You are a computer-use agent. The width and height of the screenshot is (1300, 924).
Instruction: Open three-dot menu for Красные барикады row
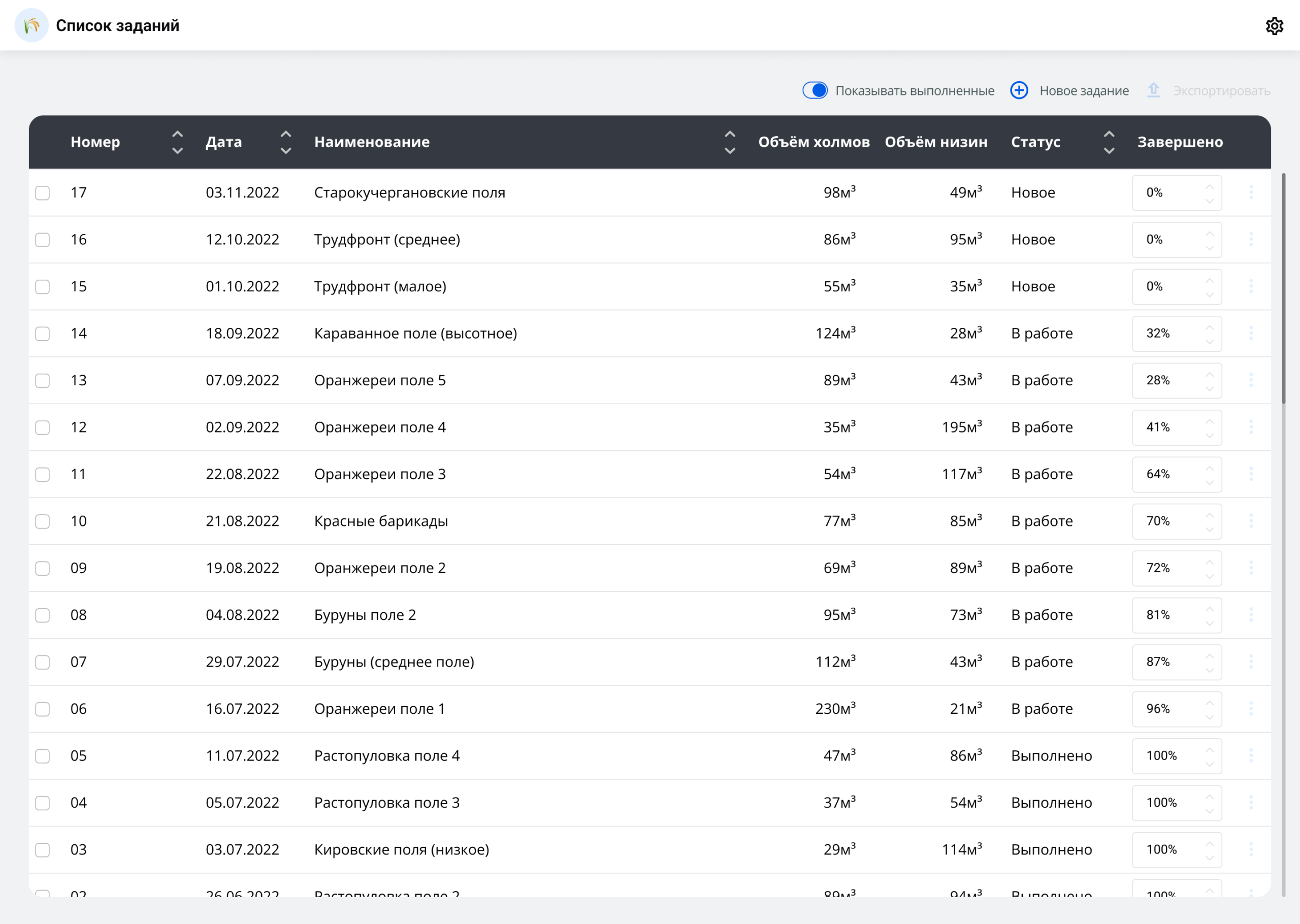tap(1251, 520)
